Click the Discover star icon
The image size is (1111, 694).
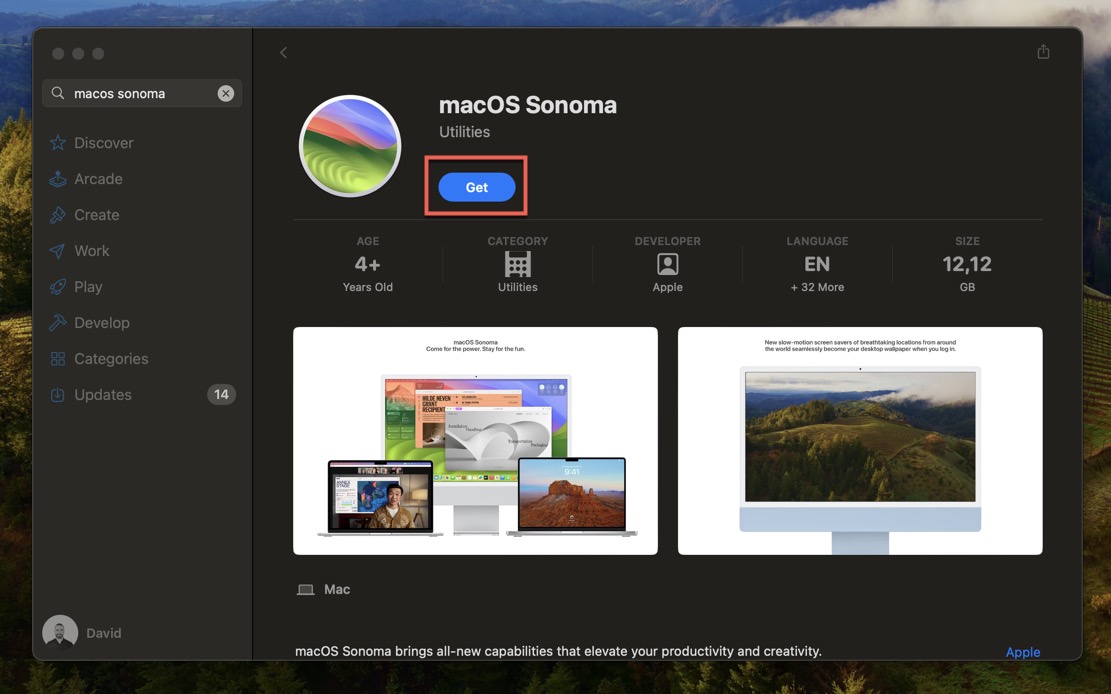tap(58, 142)
